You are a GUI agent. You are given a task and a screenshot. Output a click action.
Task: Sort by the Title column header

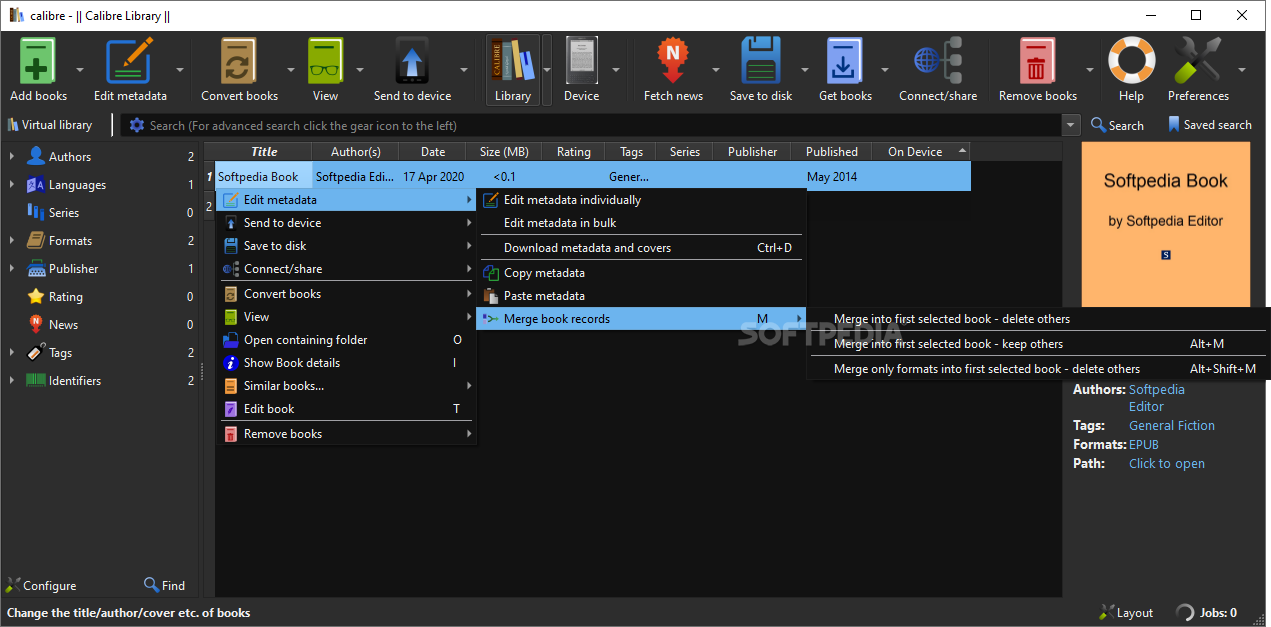point(264,152)
